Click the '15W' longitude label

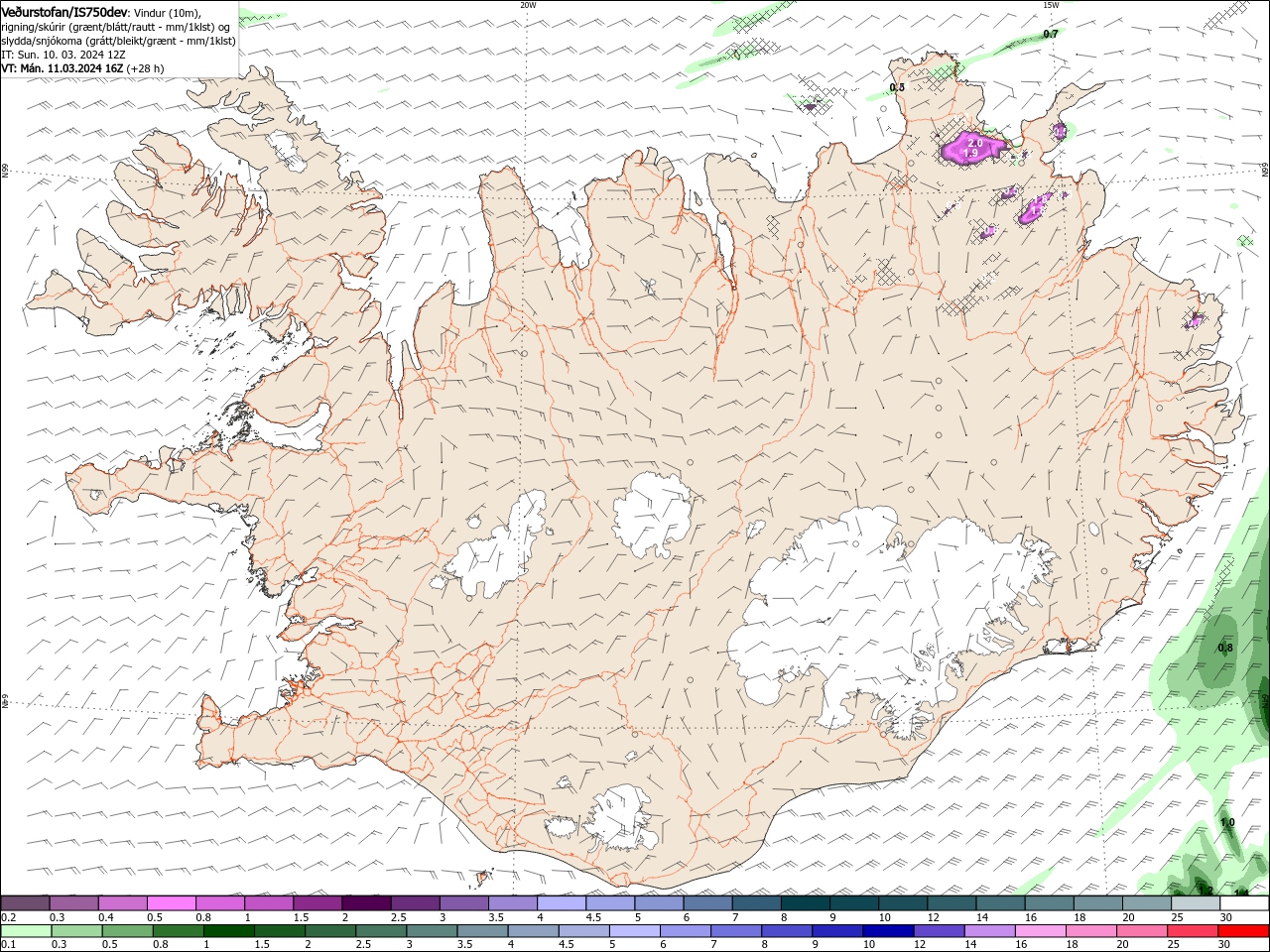1051,5
